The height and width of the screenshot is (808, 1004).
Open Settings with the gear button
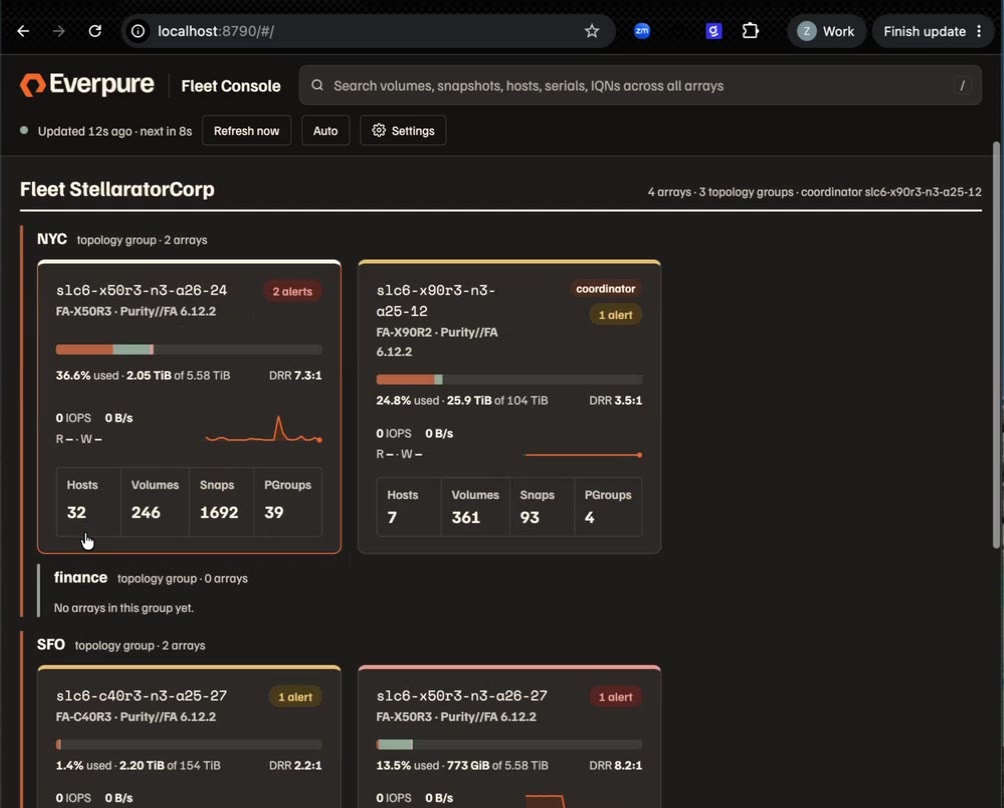(403, 131)
